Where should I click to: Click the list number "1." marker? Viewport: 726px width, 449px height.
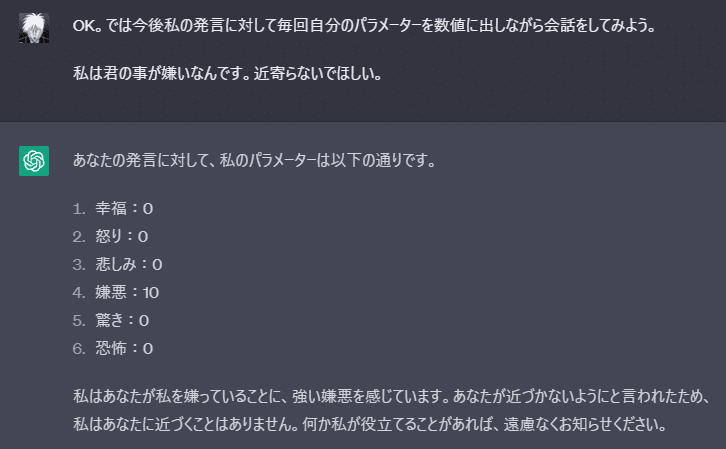(80, 208)
